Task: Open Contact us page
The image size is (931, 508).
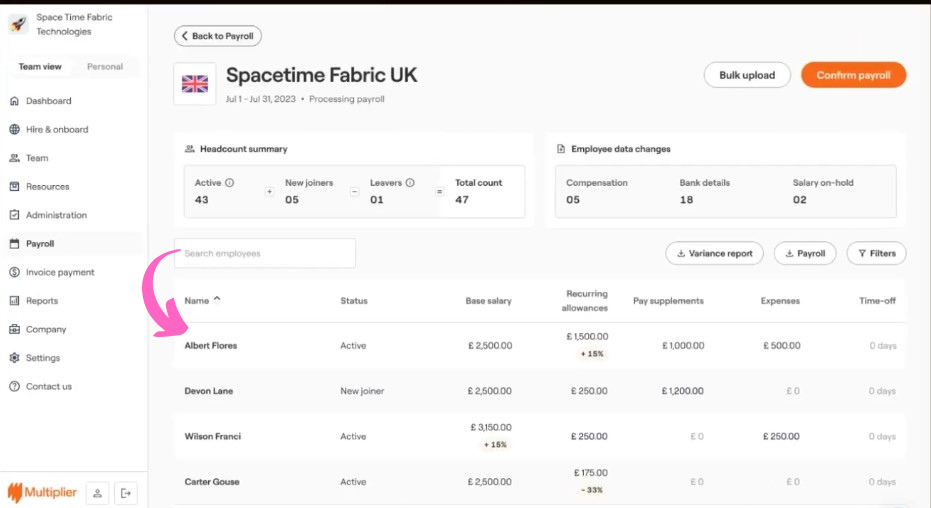Action: click(49, 386)
